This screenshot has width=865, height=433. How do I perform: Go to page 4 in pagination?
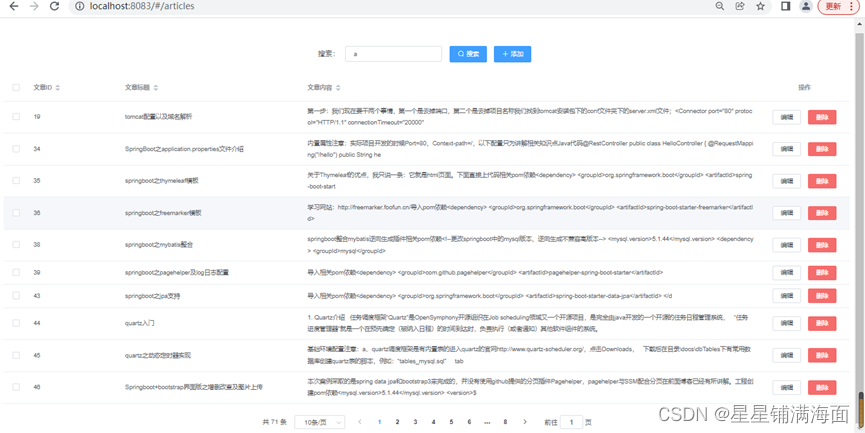[433, 422]
